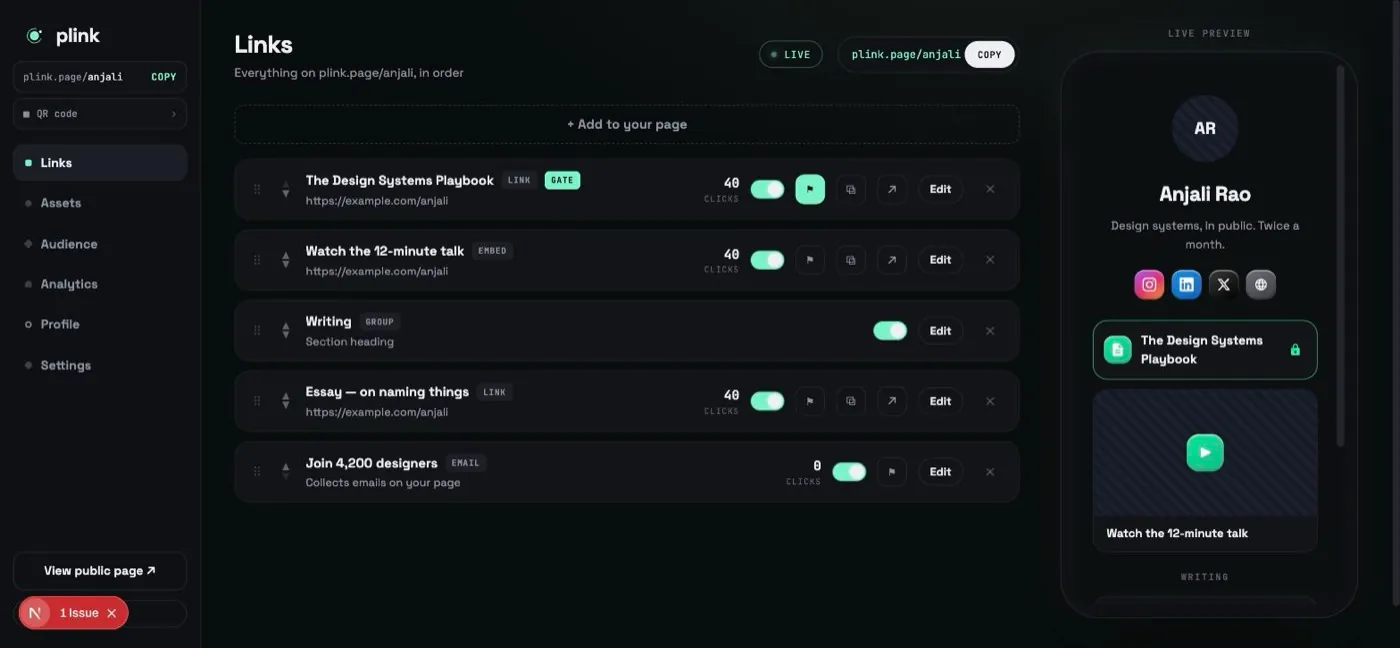Image resolution: width=1400 pixels, height=648 pixels.
Task: Click COPY next to plink.page/anjali in sidebar
Action: pos(164,77)
